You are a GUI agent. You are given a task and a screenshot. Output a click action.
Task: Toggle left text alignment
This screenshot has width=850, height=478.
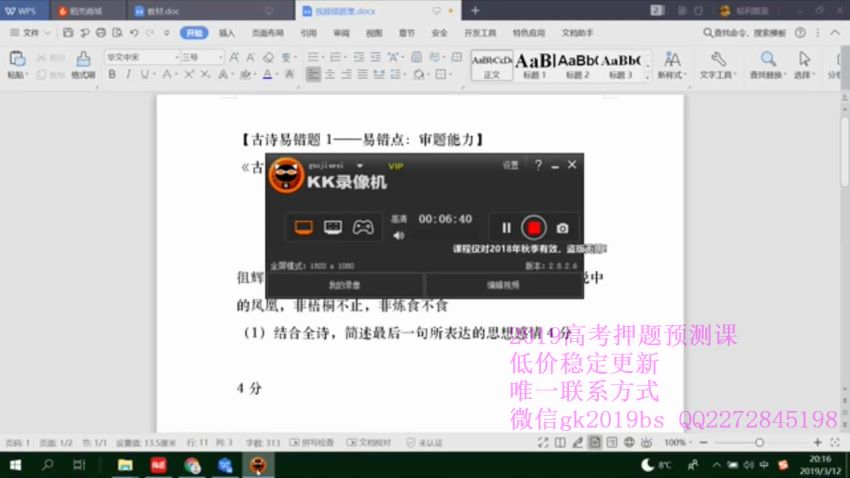click(x=313, y=74)
